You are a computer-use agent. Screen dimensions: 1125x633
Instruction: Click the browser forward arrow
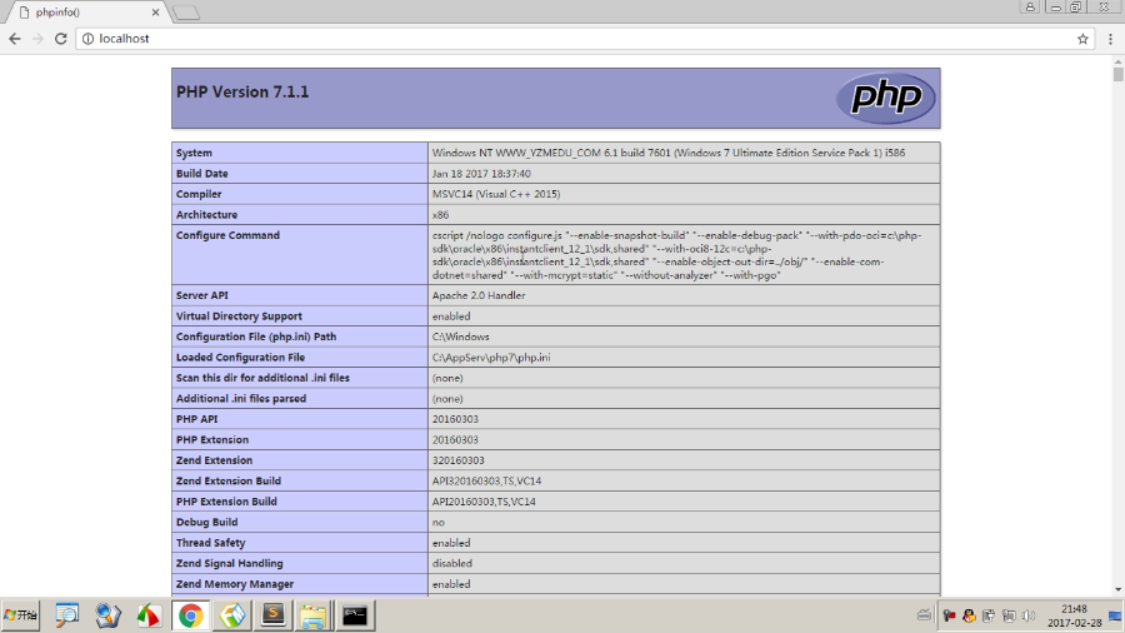[38, 39]
